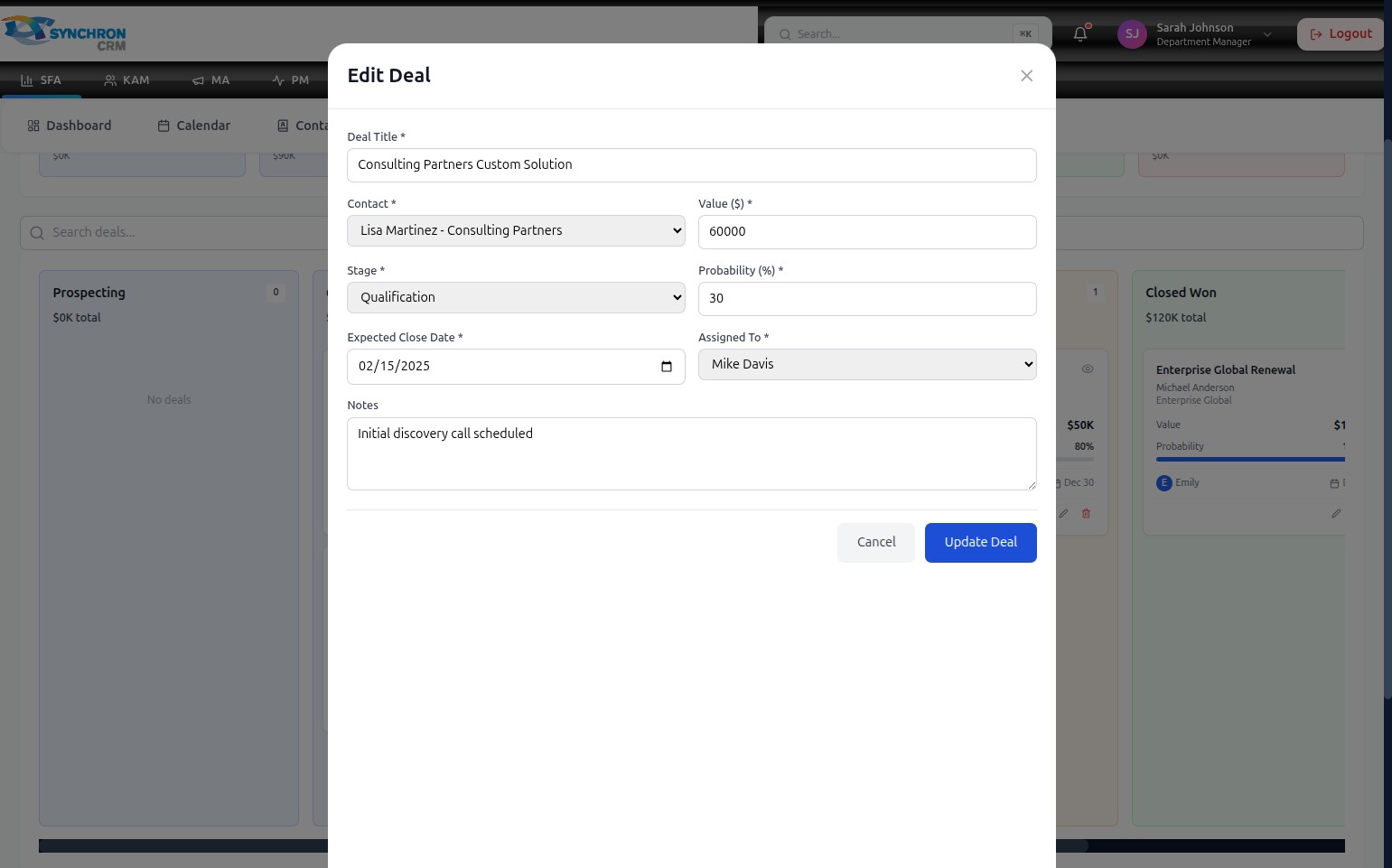Click the magnifier icon in the top search bar
The image size is (1392, 868).
point(785,34)
